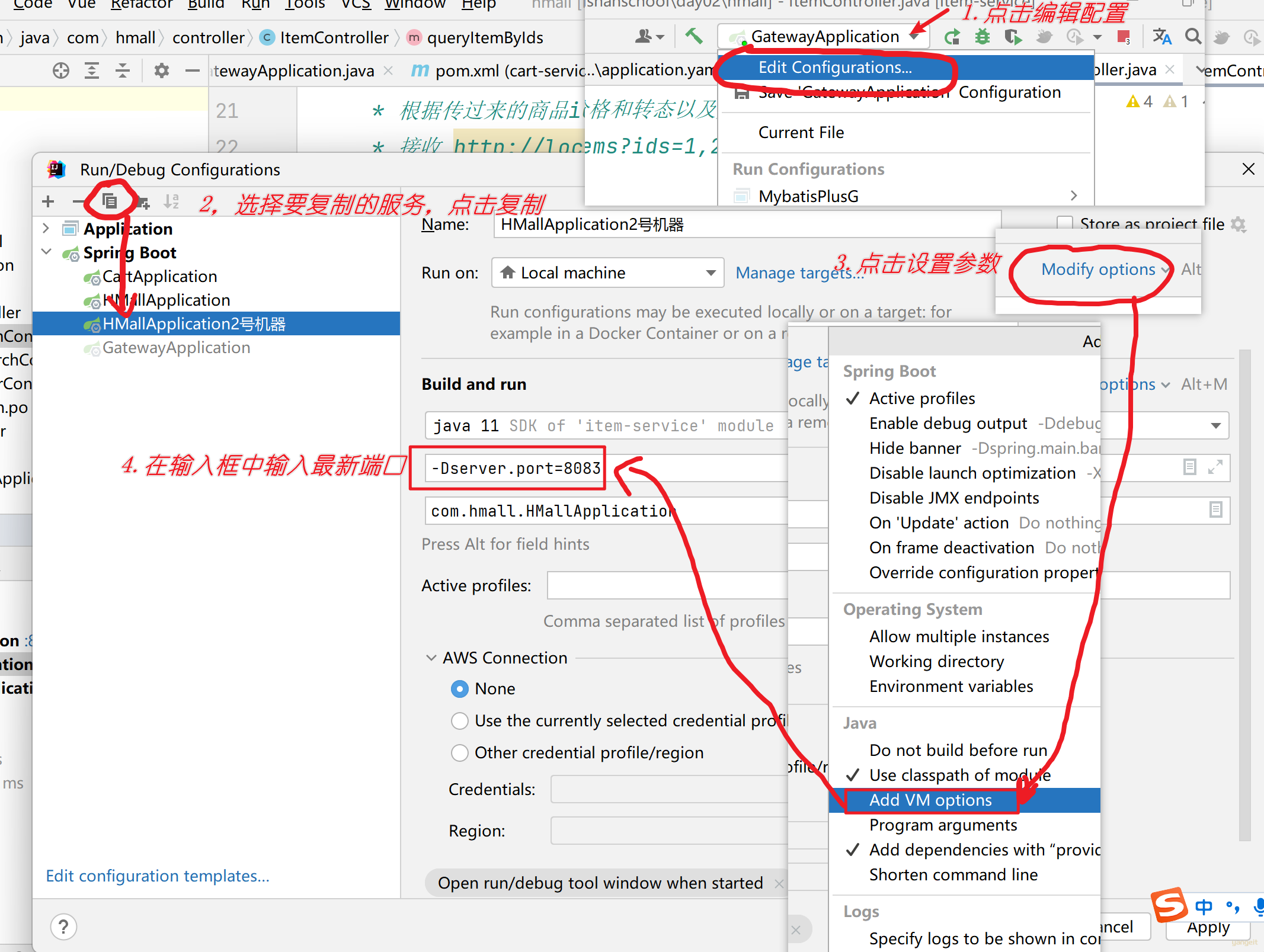Click the Copy Configuration icon
Image resolution: width=1264 pixels, height=952 pixels.
point(110,202)
